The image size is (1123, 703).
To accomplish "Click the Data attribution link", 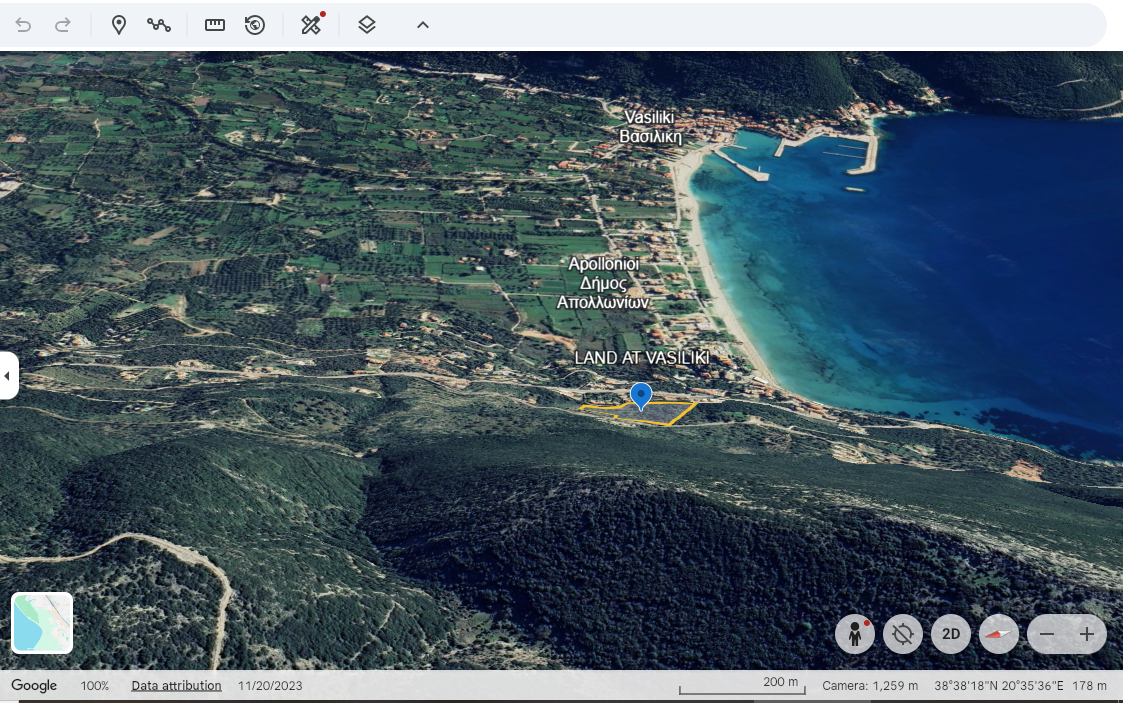I will 176,686.
